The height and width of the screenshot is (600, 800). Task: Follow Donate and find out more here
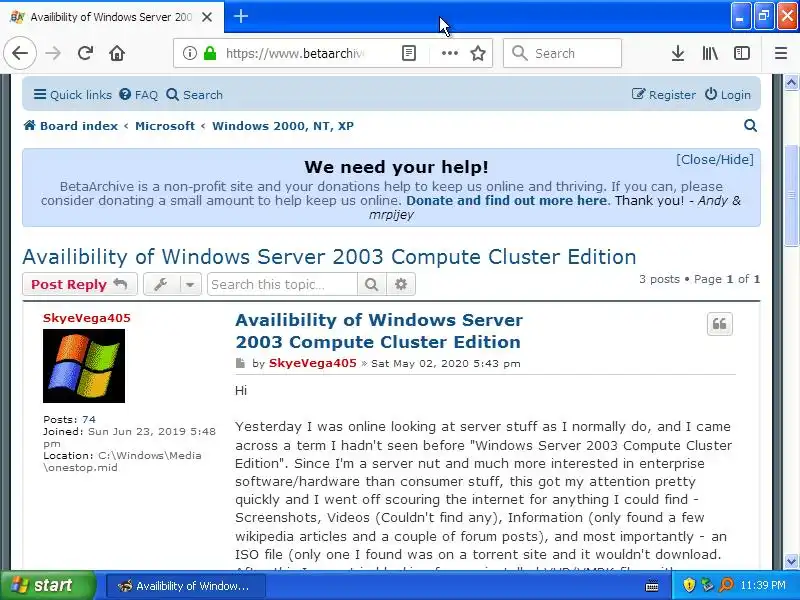pyautogui.click(x=507, y=201)
